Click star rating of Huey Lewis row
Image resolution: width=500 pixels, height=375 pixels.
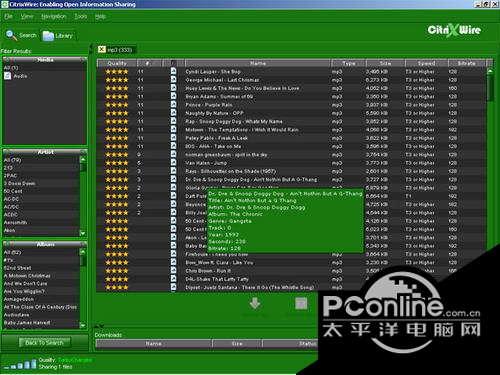(117, 88)
